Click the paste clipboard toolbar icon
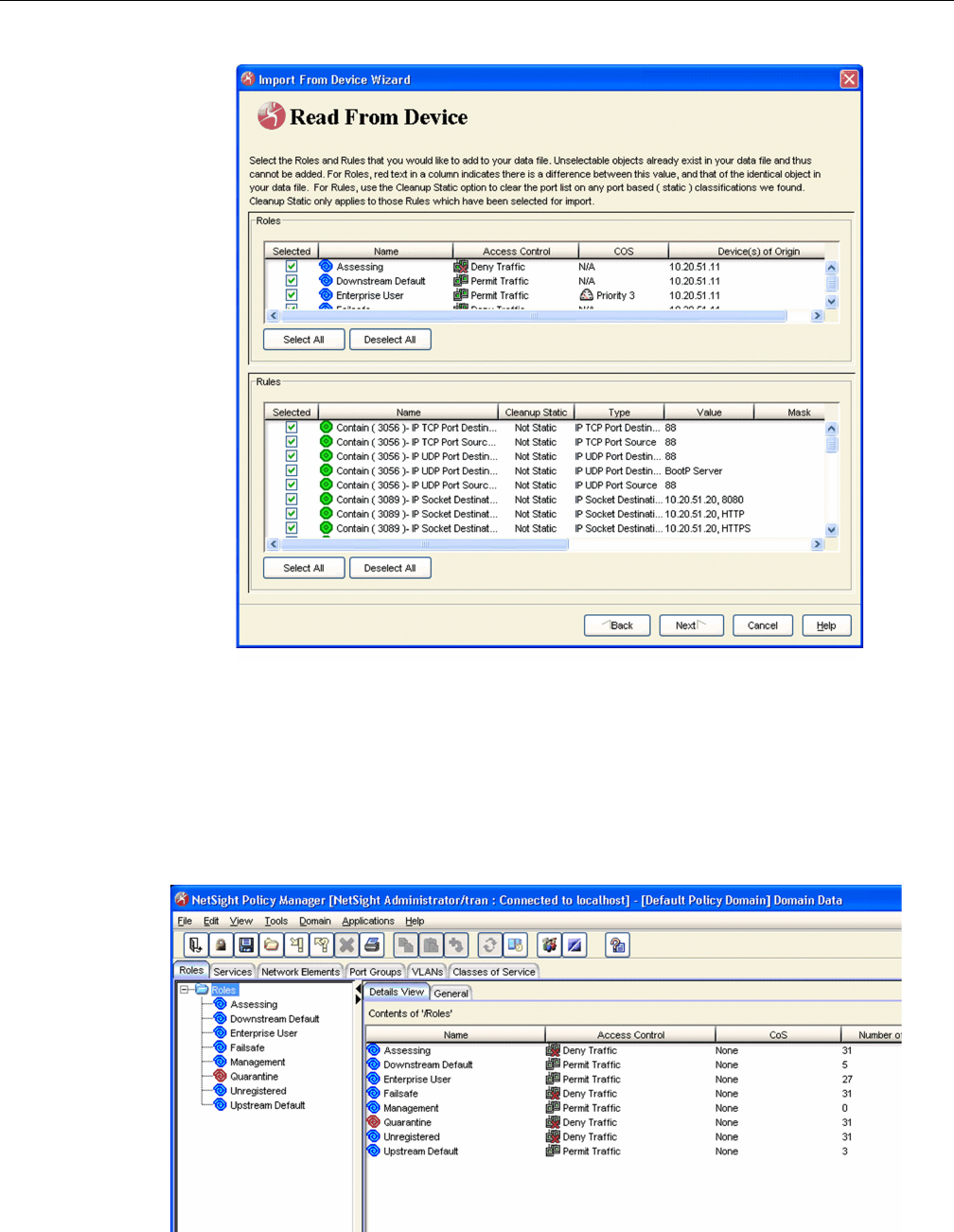The height and width of the screenshot is (1232, 954). pos(432,945)
